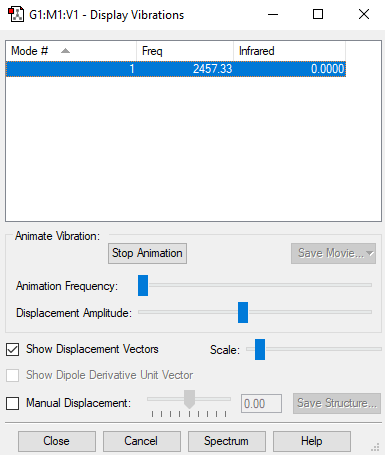Cancel the Display Vibrations dialog
The image size is (385, 455).
(142, 441)
